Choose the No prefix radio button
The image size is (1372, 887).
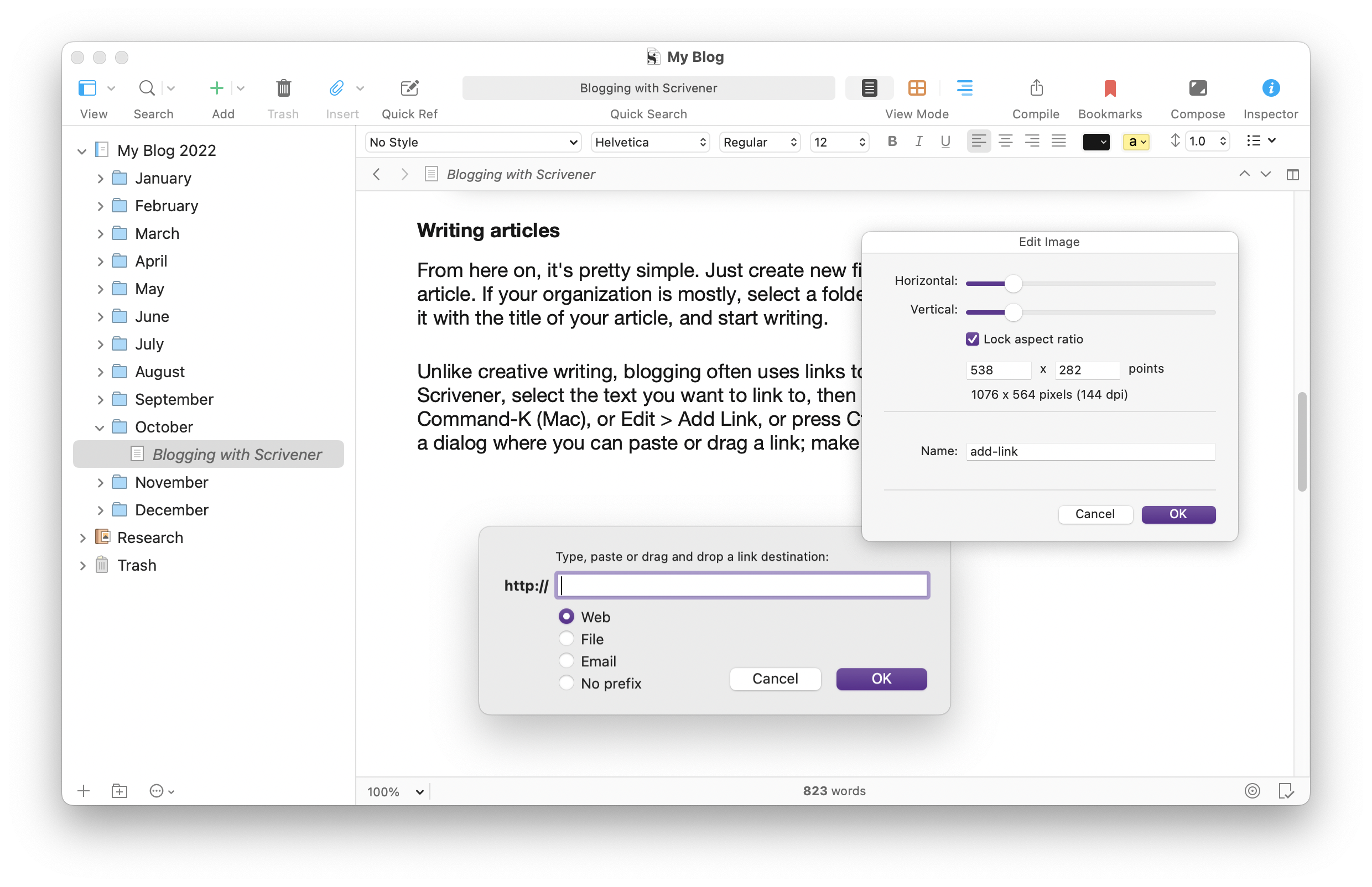pyautogui.click(x=567, y=683)
